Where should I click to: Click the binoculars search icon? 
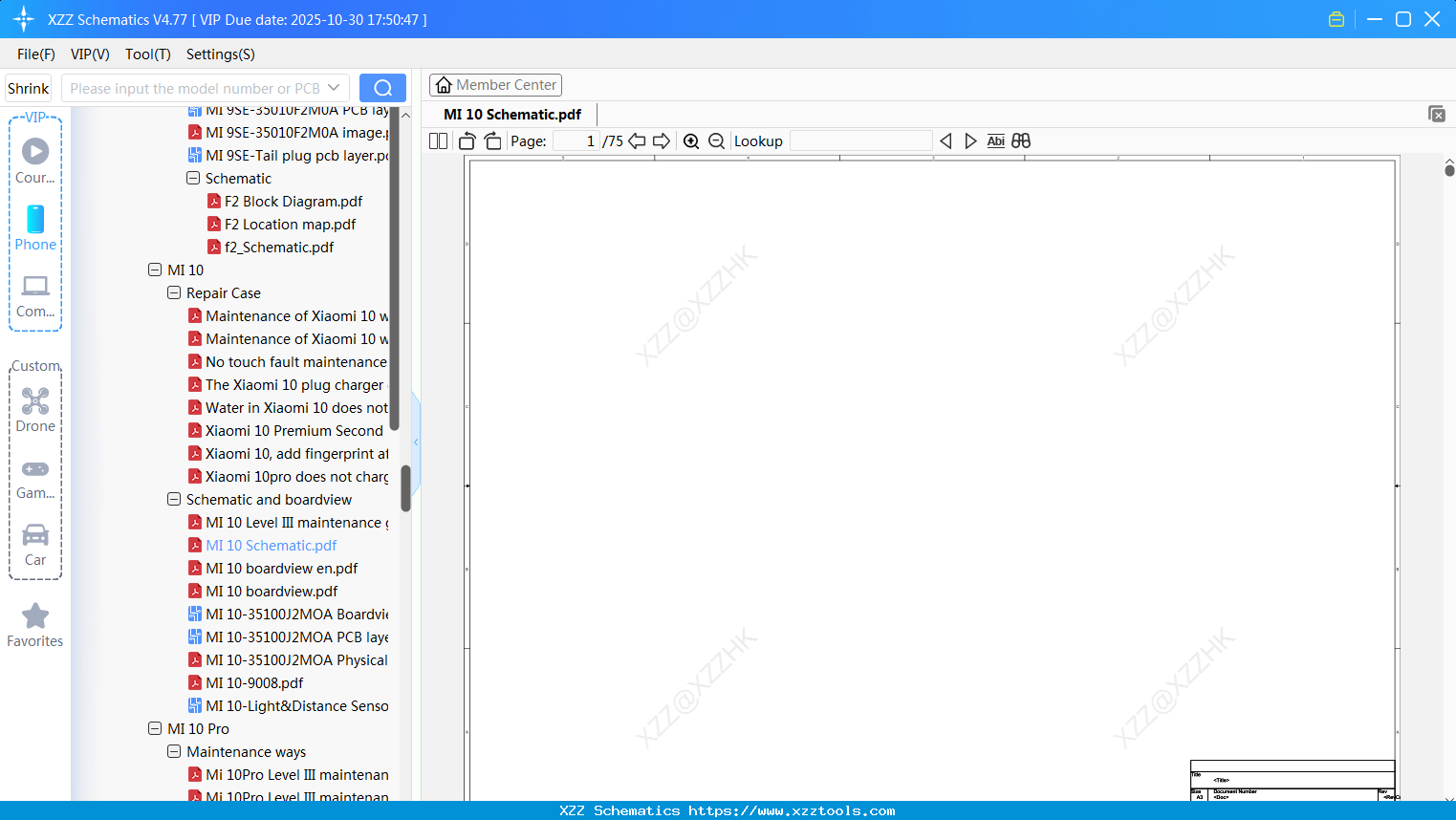click(x=1021, y=141)
